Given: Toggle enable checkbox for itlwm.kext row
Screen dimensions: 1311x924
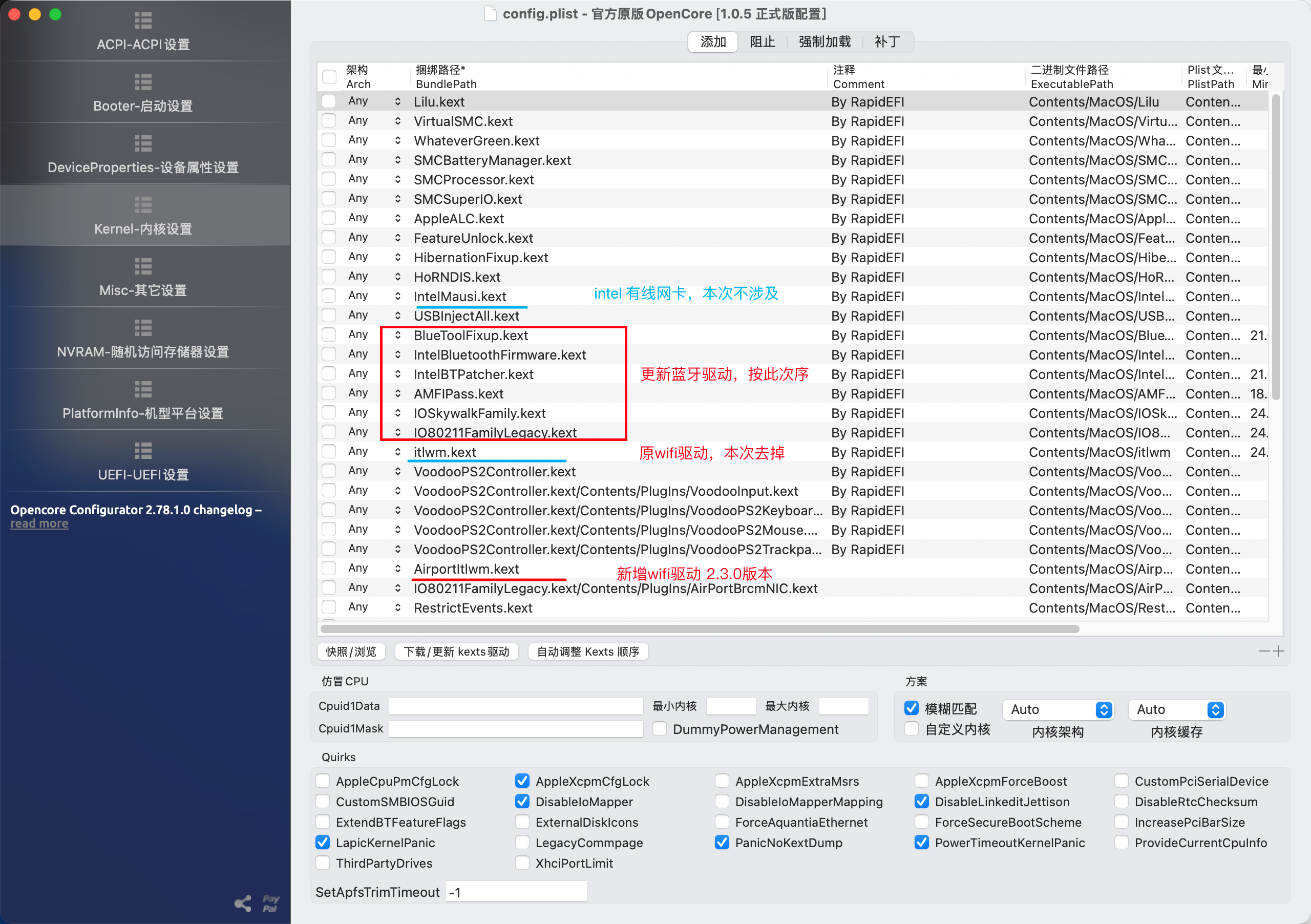Looking at the screenshot, I should click(328, 452).
